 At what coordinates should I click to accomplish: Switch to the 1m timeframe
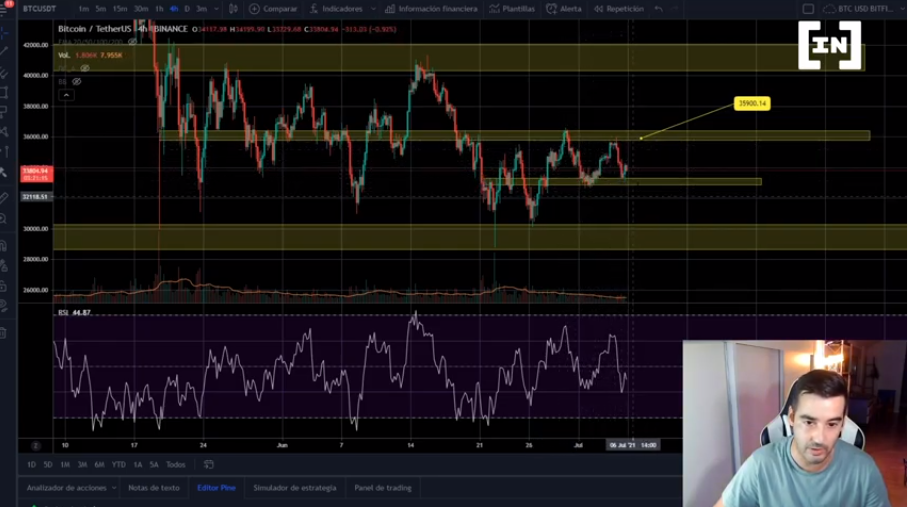[84, 9]
